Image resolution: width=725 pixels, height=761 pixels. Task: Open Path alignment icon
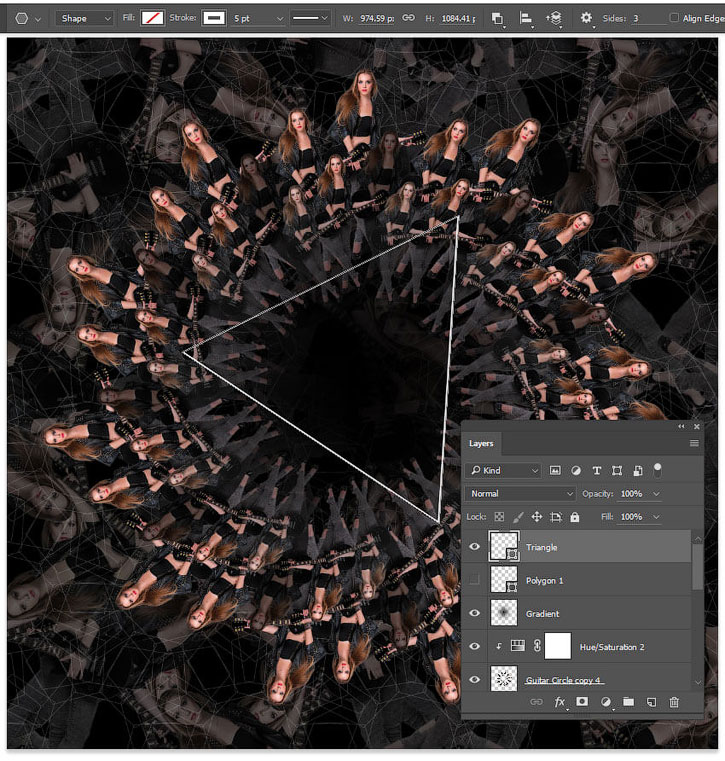[526, 18]
